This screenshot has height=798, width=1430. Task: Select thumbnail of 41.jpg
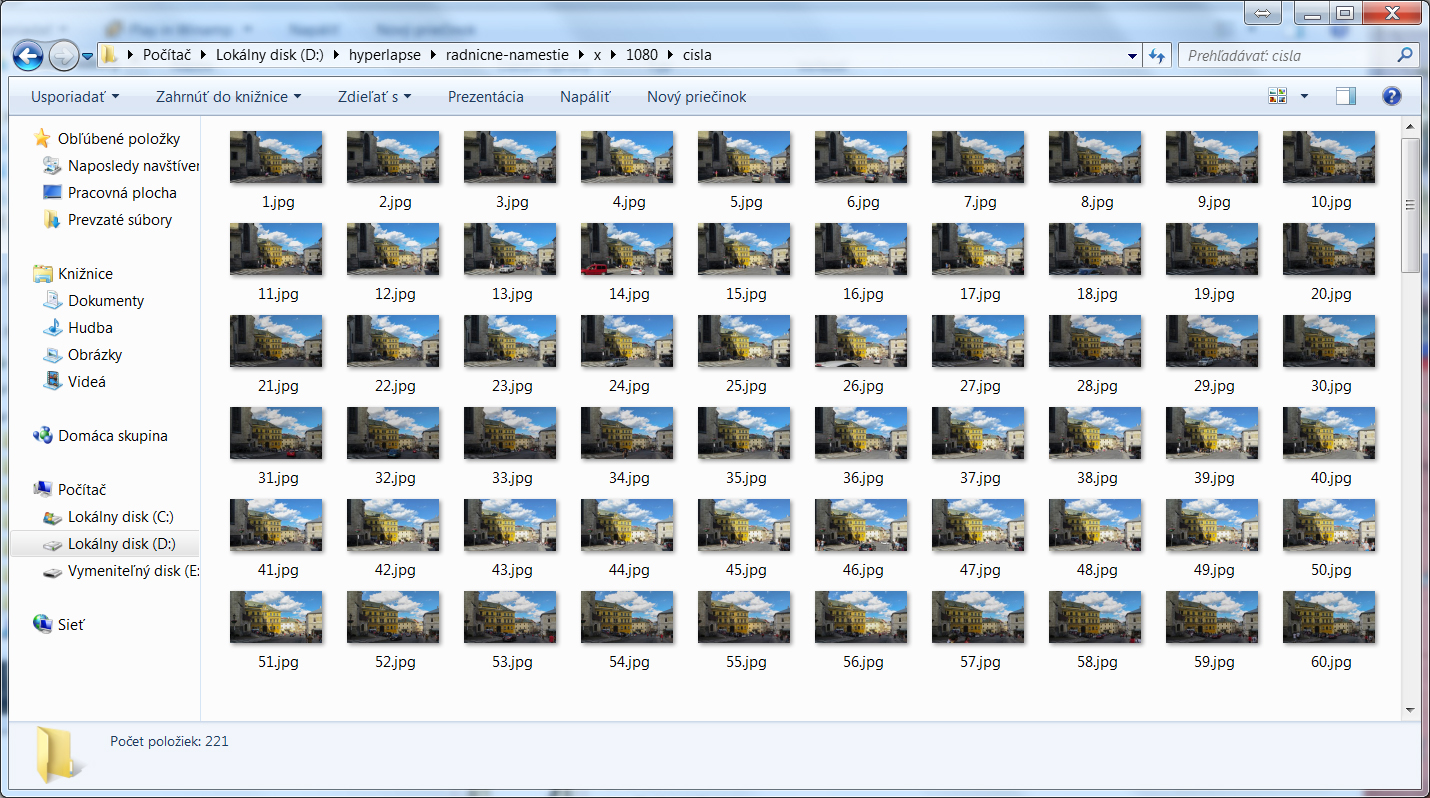(276, 525)
